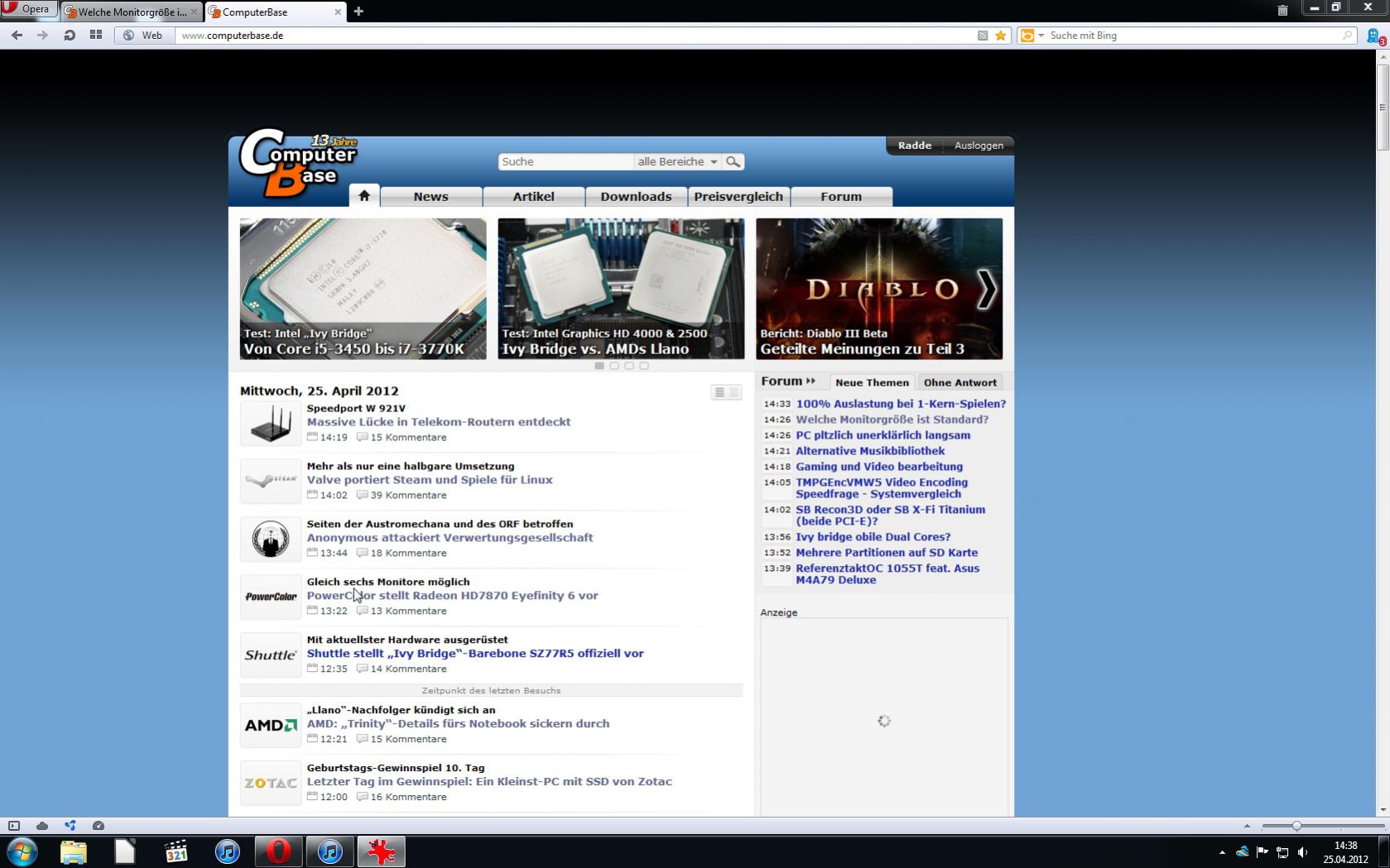Open the Forum sidebar heading link
The height and width of the screenshot is (868, 1390).
point(788,381)
